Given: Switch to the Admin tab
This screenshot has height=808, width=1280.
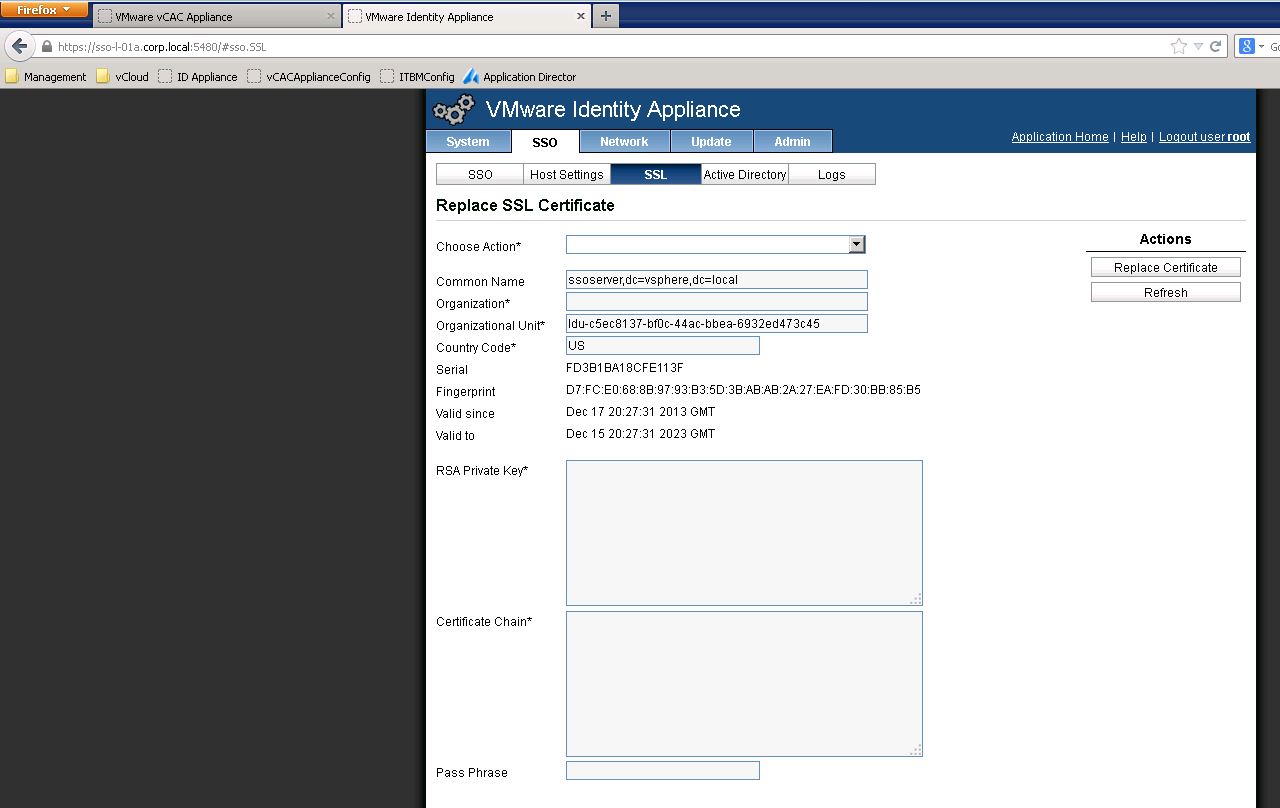Looking at the screenshot, I should pyautogui.click(x=792, y=141).
